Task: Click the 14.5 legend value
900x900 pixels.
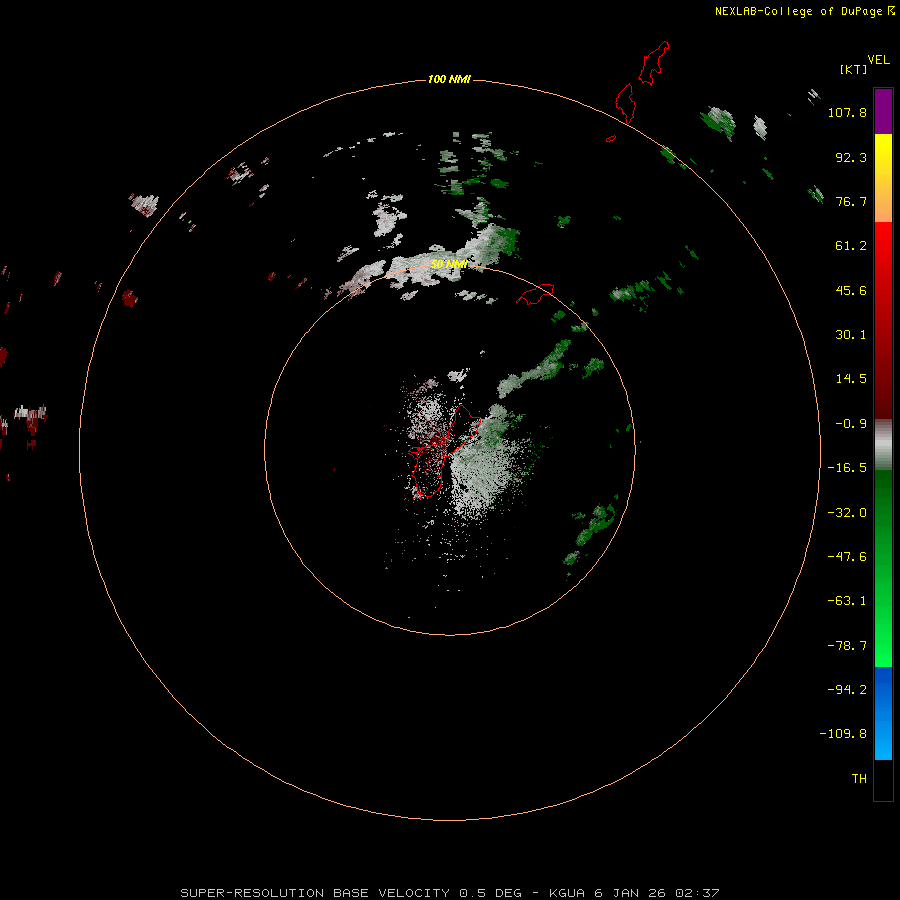Action: click(851, 379)
